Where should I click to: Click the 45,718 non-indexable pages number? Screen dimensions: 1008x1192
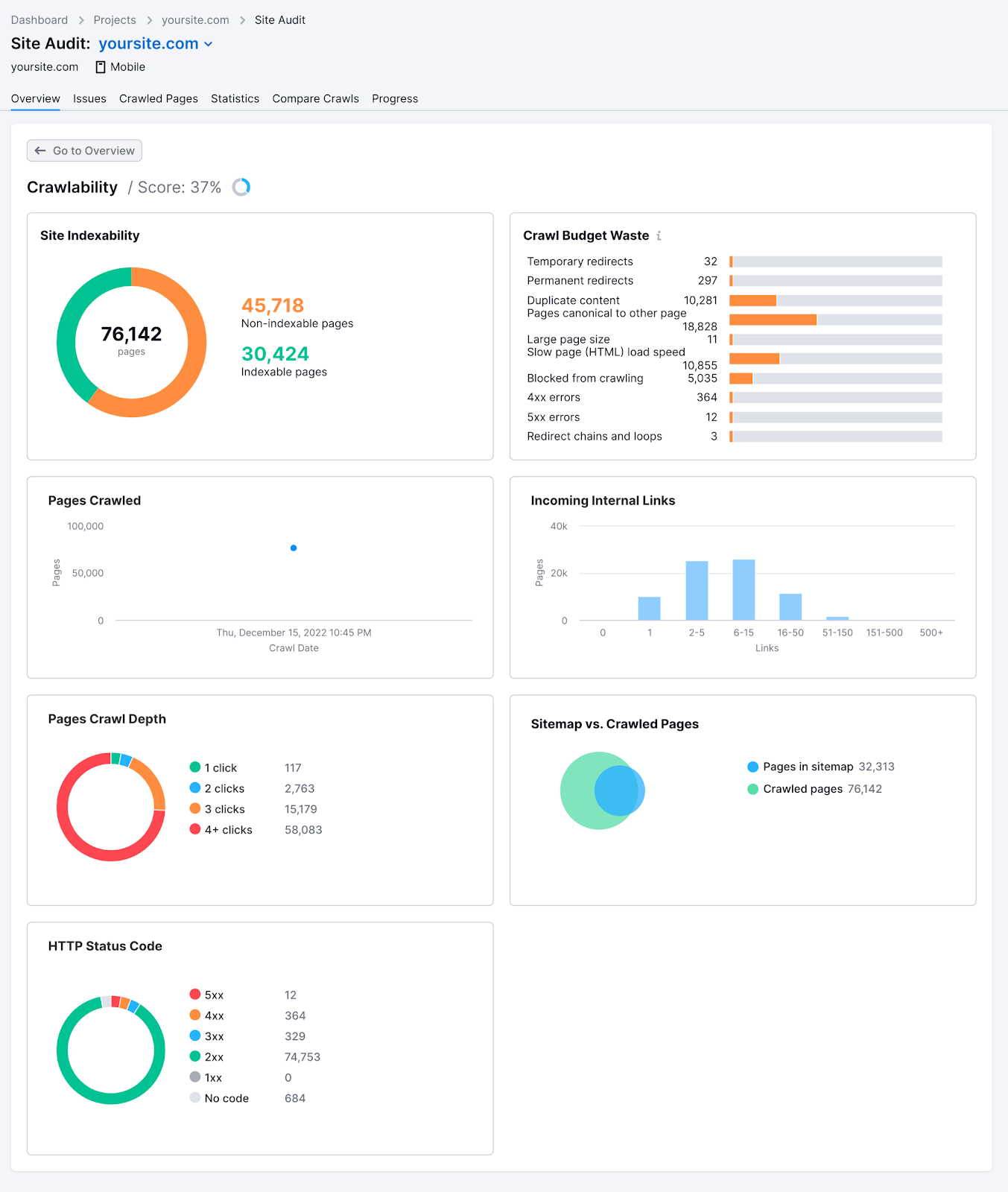pos(273,305)
